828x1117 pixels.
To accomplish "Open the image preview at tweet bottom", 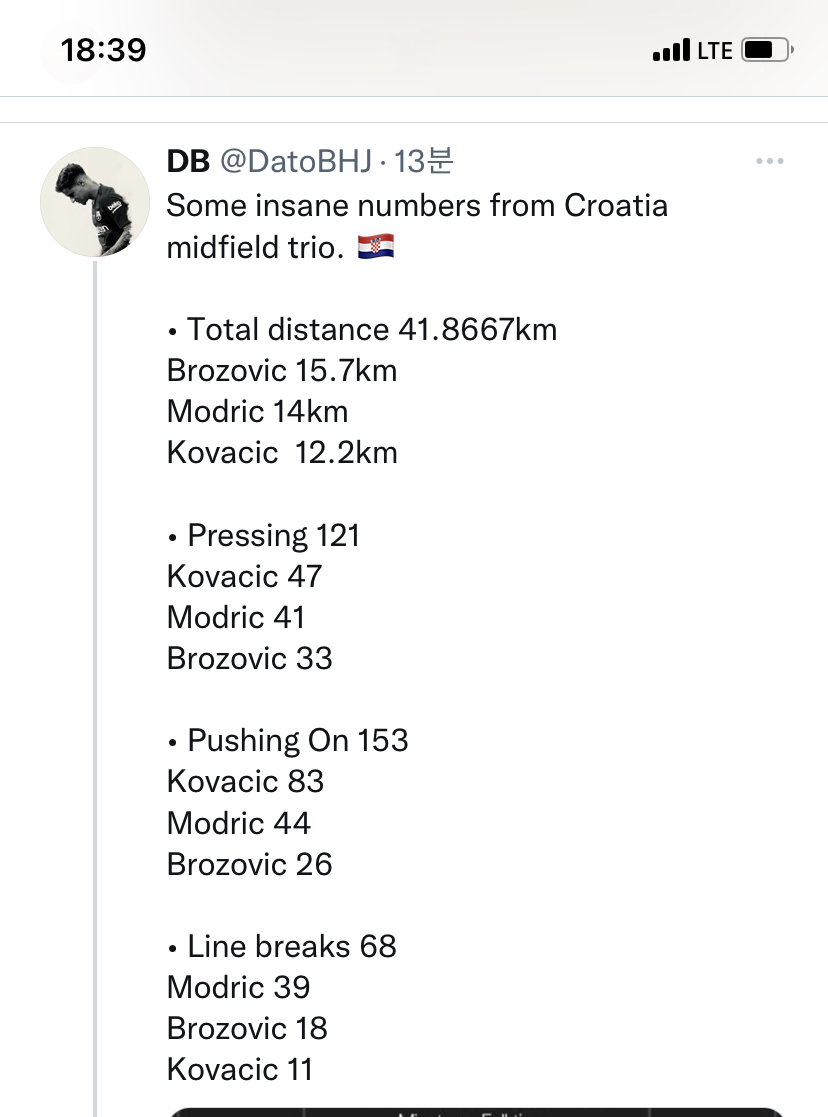I will point(475,1110).
